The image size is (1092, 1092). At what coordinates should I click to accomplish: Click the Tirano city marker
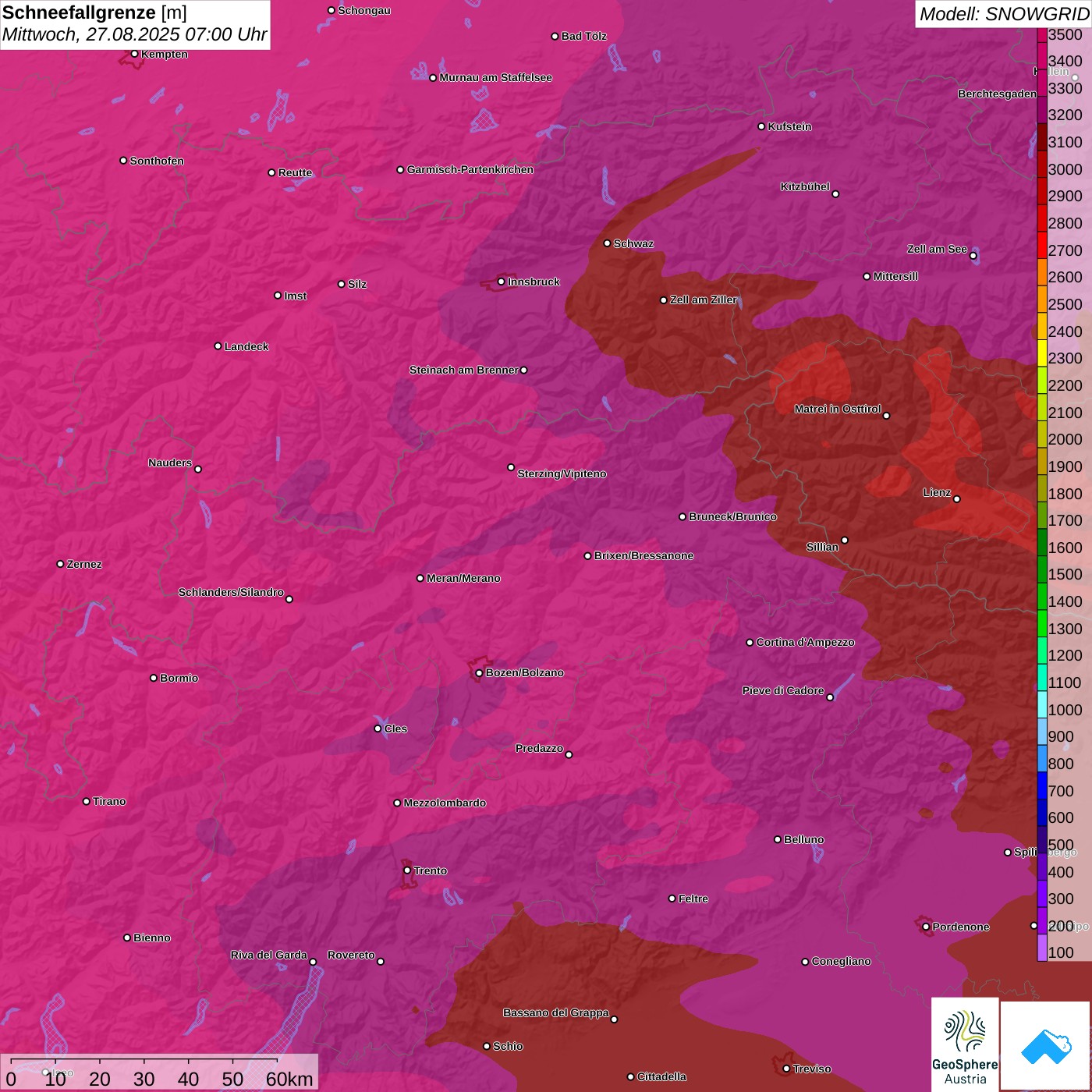click(87, 801)
